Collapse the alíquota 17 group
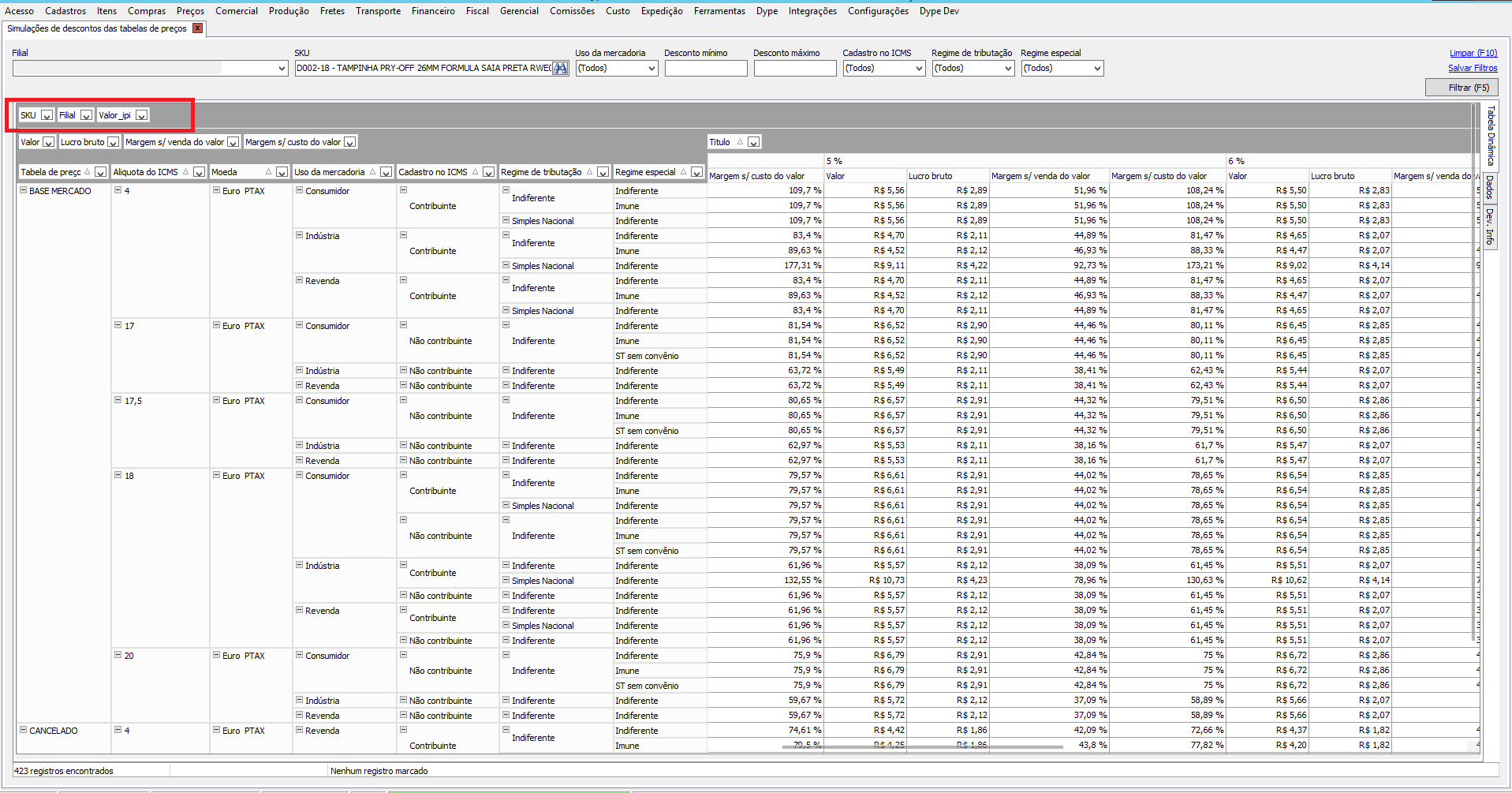1512x793 pixels. click(118, 325)
